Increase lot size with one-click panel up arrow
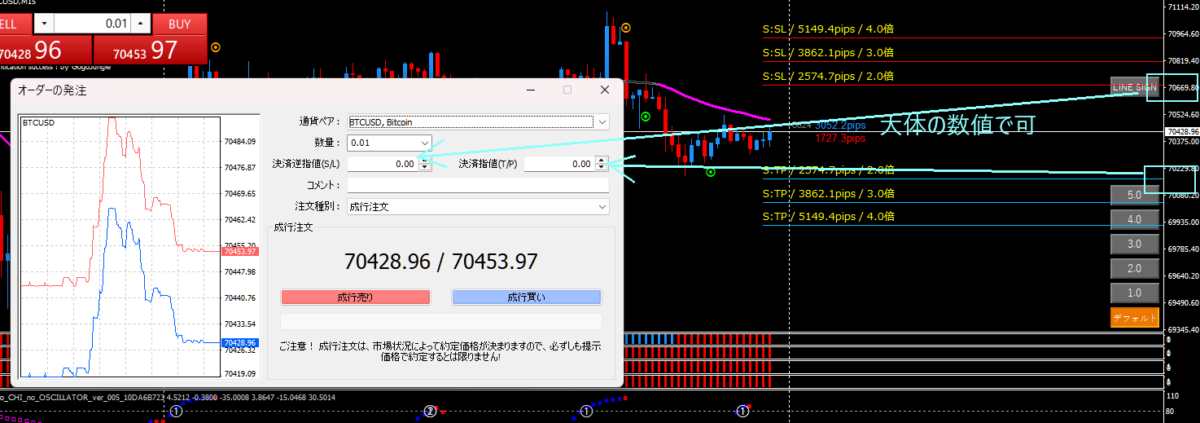The width and height of the screenshot is (1200, 423). click(x=141, y=22)
